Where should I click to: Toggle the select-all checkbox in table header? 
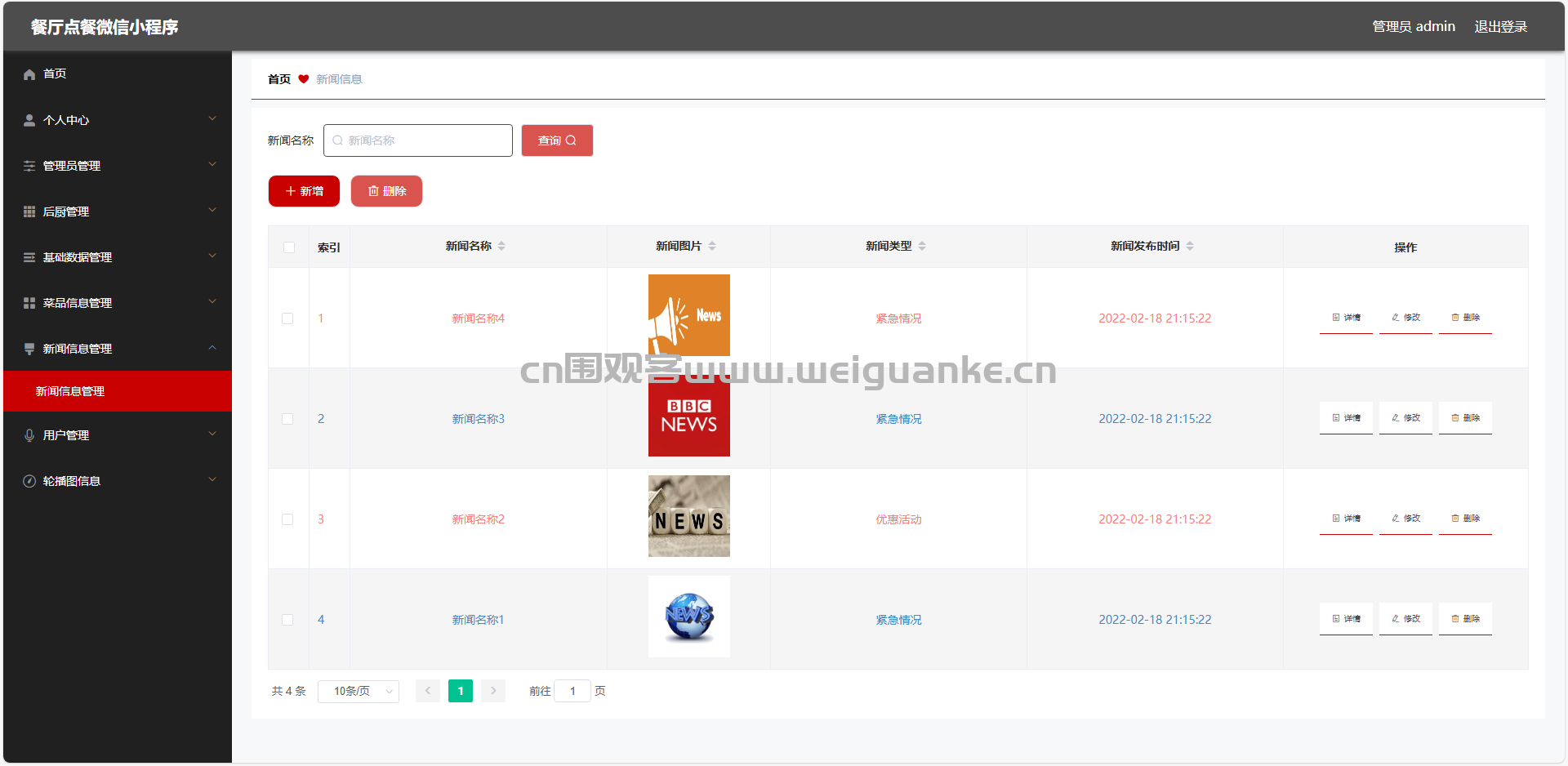point(289,247)
